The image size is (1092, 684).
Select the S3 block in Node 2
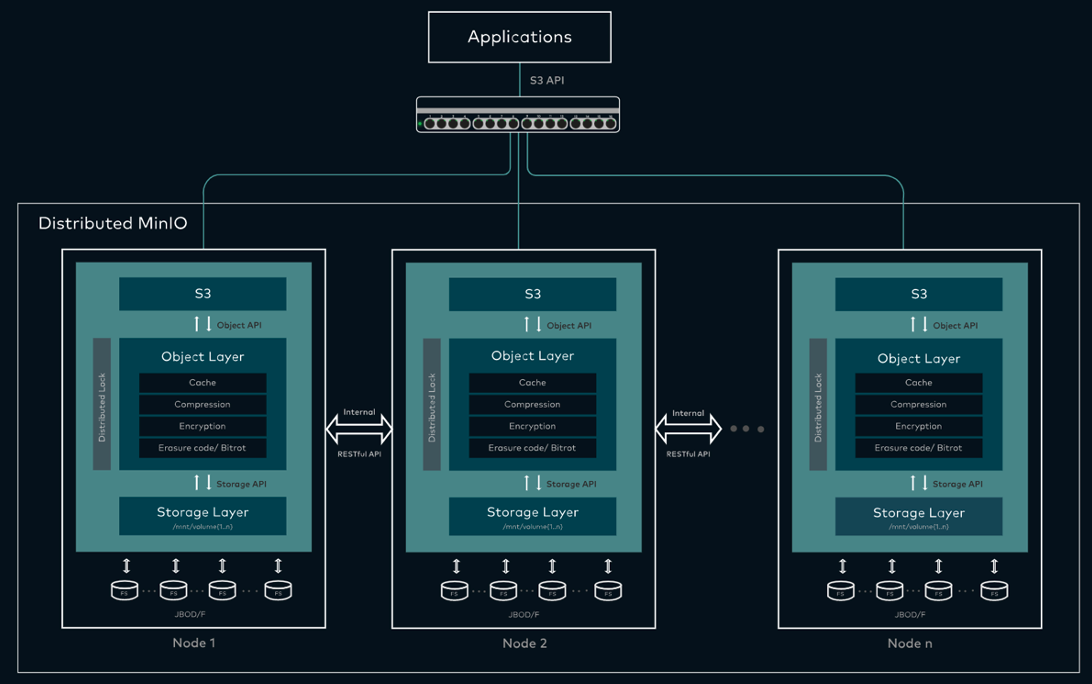(533, 294)
